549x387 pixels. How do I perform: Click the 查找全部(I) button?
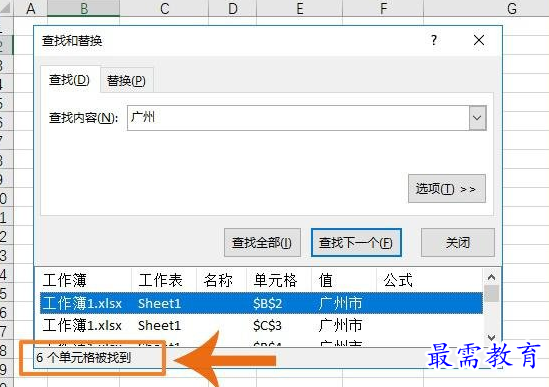(x=262, y=242)
